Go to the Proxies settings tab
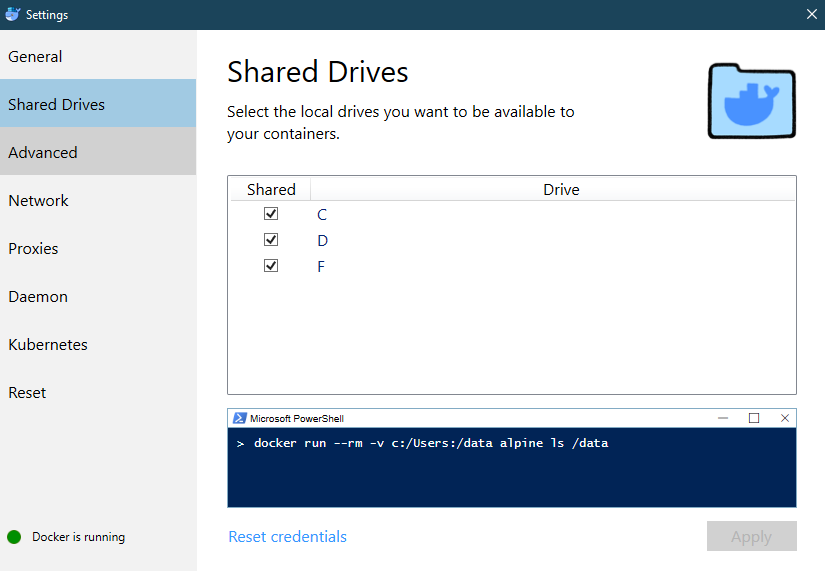Image resolution: width=825 pixels, height=571 pixels. [98, 248]
